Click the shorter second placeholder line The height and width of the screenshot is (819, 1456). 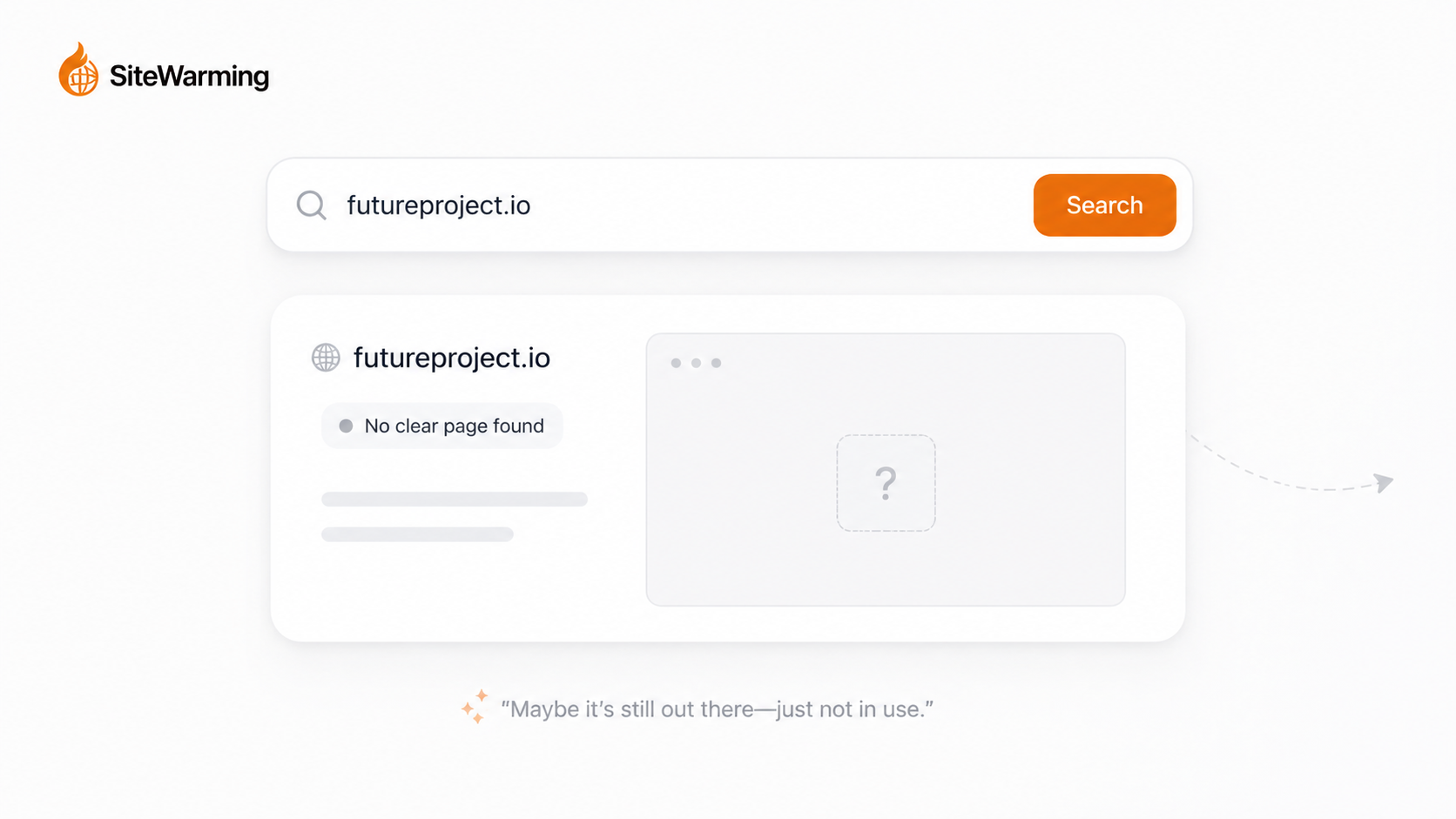point(417,534)
